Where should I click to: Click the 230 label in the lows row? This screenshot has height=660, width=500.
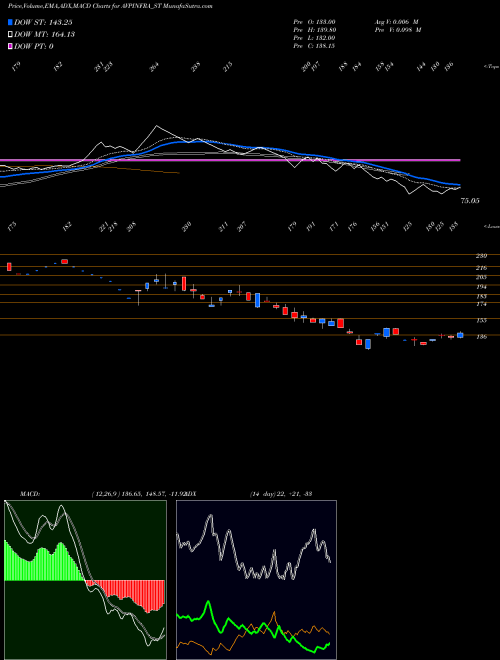click(186, 227)
